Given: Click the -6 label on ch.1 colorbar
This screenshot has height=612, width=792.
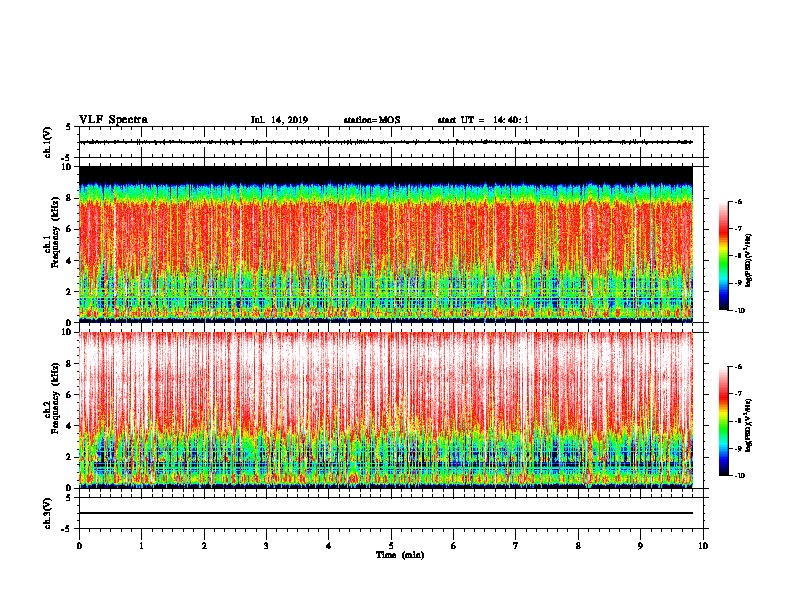Looking at the screenshot, I should (x=739, y=202).
